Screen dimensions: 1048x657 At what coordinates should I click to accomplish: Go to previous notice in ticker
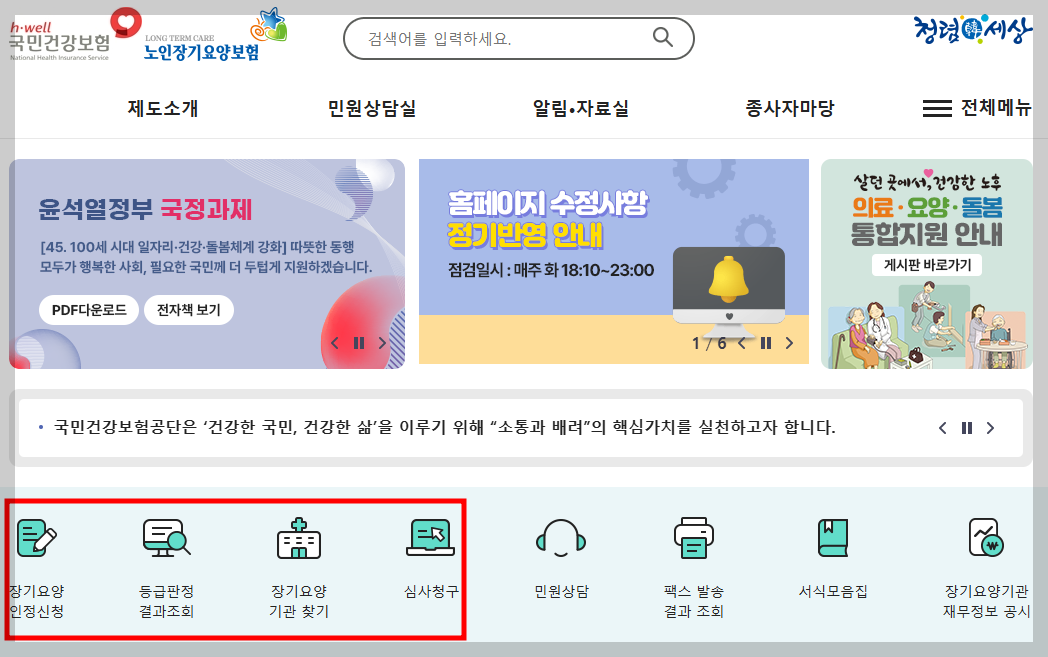point(942,428)
